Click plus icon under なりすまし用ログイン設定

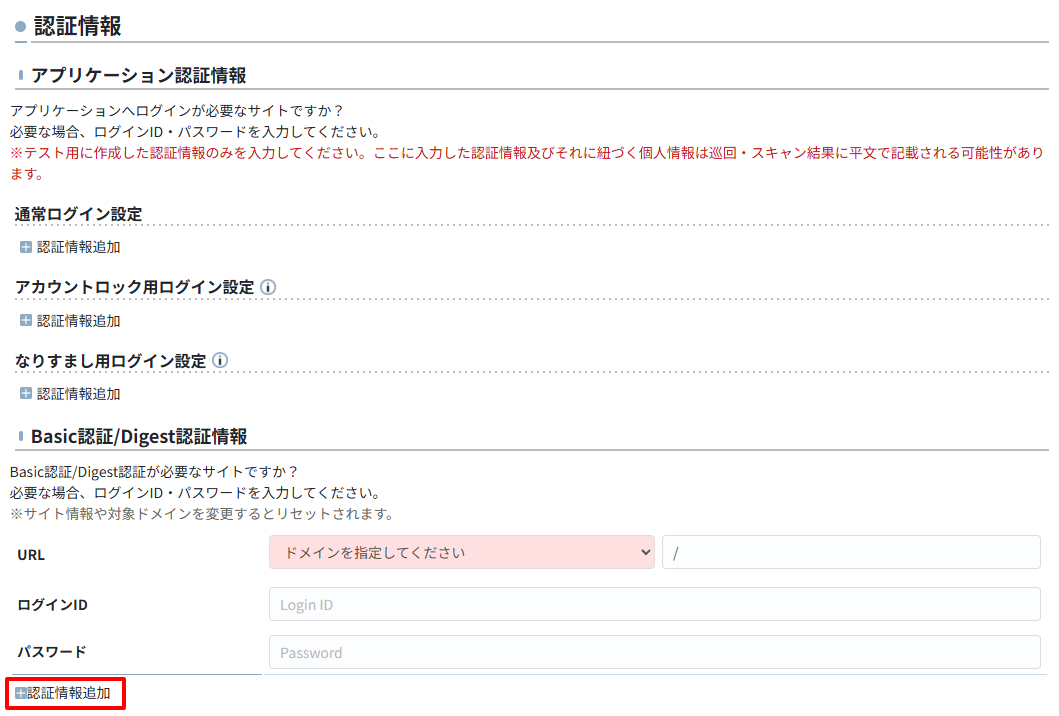(x=26, y=393)
